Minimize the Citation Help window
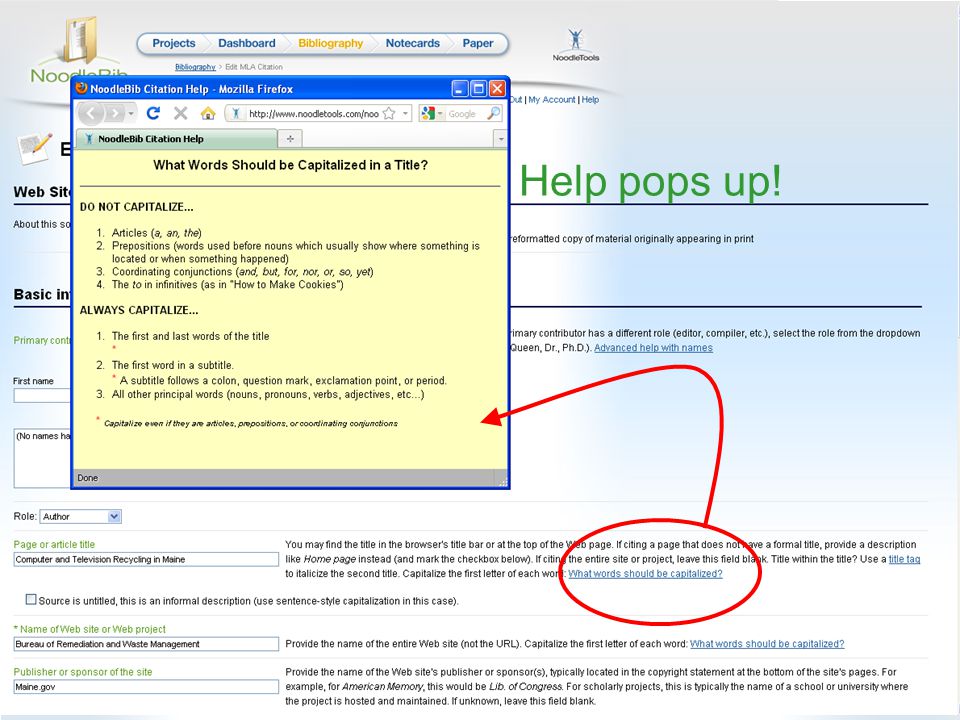Viewport: 960px width, 720px height. (x=460, y=89)
